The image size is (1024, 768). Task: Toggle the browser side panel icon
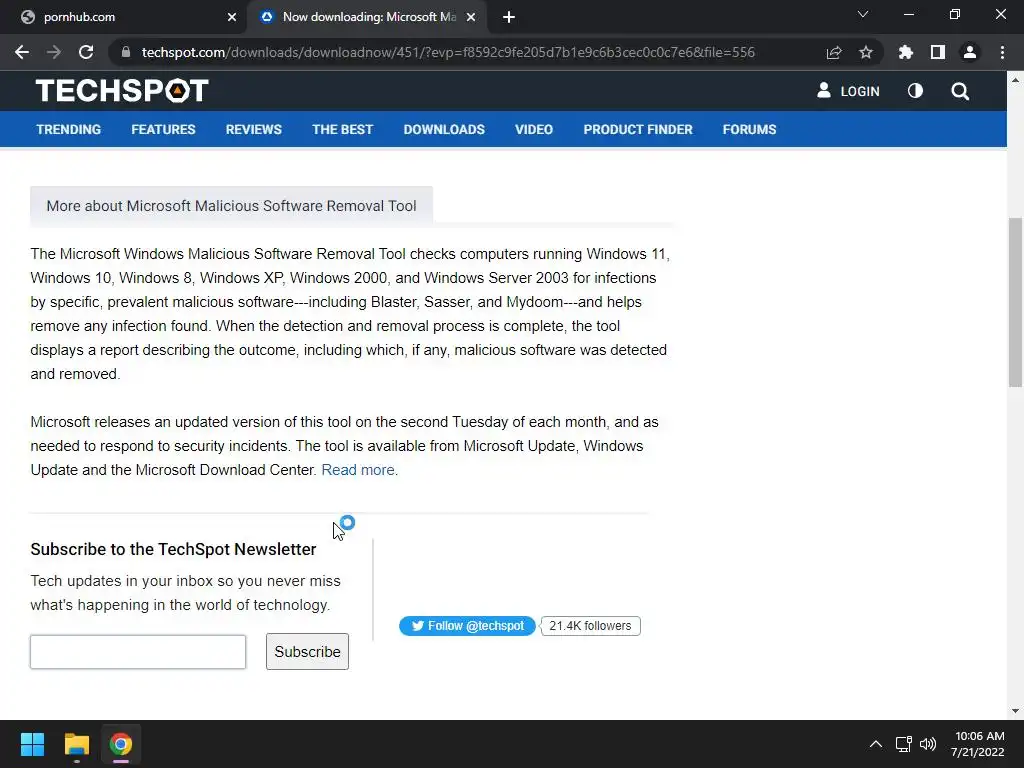[x=938, y=52]
